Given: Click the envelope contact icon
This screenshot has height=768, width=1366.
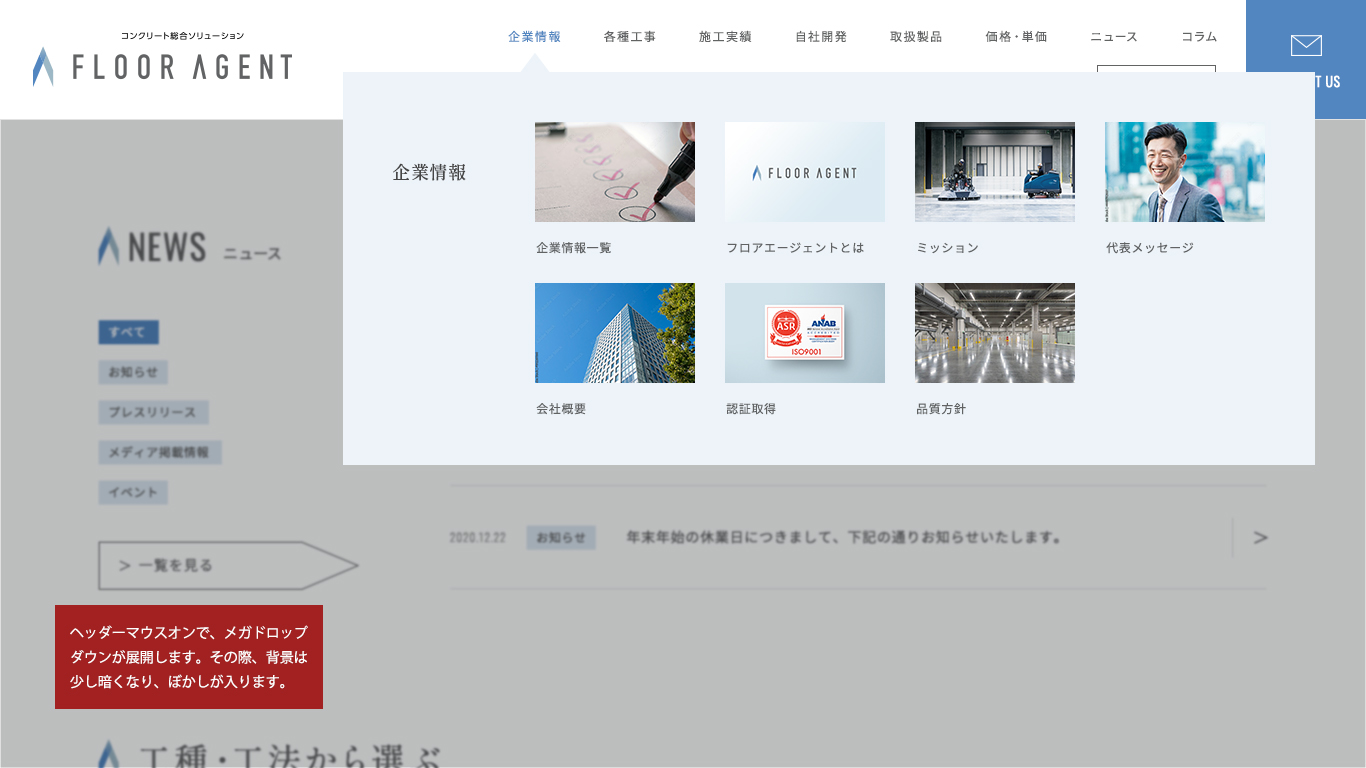Looking at the screenshot, I should pos(1306,46).
